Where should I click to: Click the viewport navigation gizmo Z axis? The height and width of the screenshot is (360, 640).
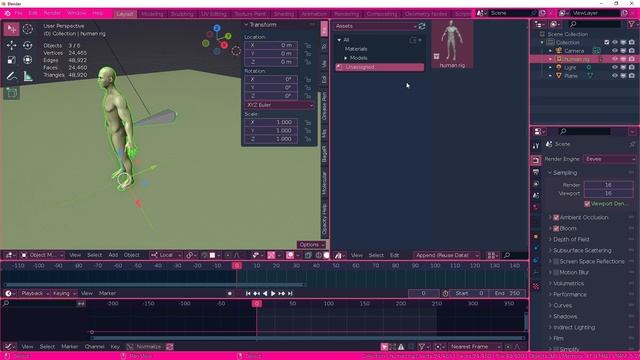click(217, 28)
